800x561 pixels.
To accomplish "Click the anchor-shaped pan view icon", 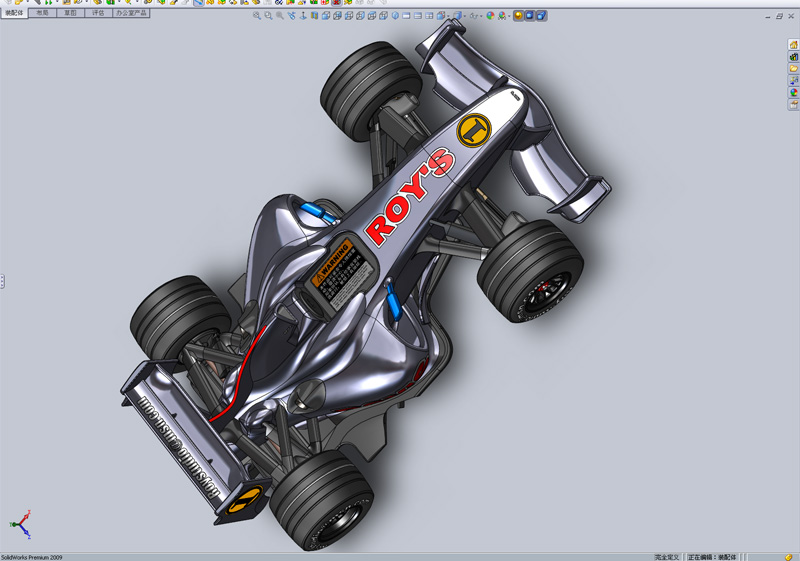I will coord(303,16).
